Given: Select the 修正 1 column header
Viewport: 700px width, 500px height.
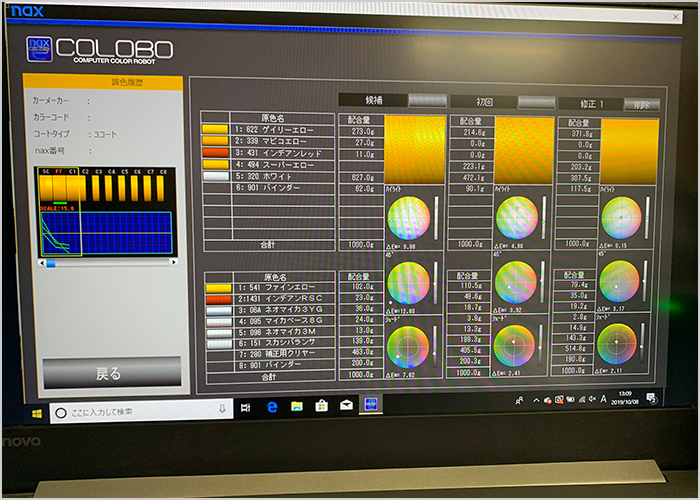Looking at the screenshot, I should [x=591, y=104].
